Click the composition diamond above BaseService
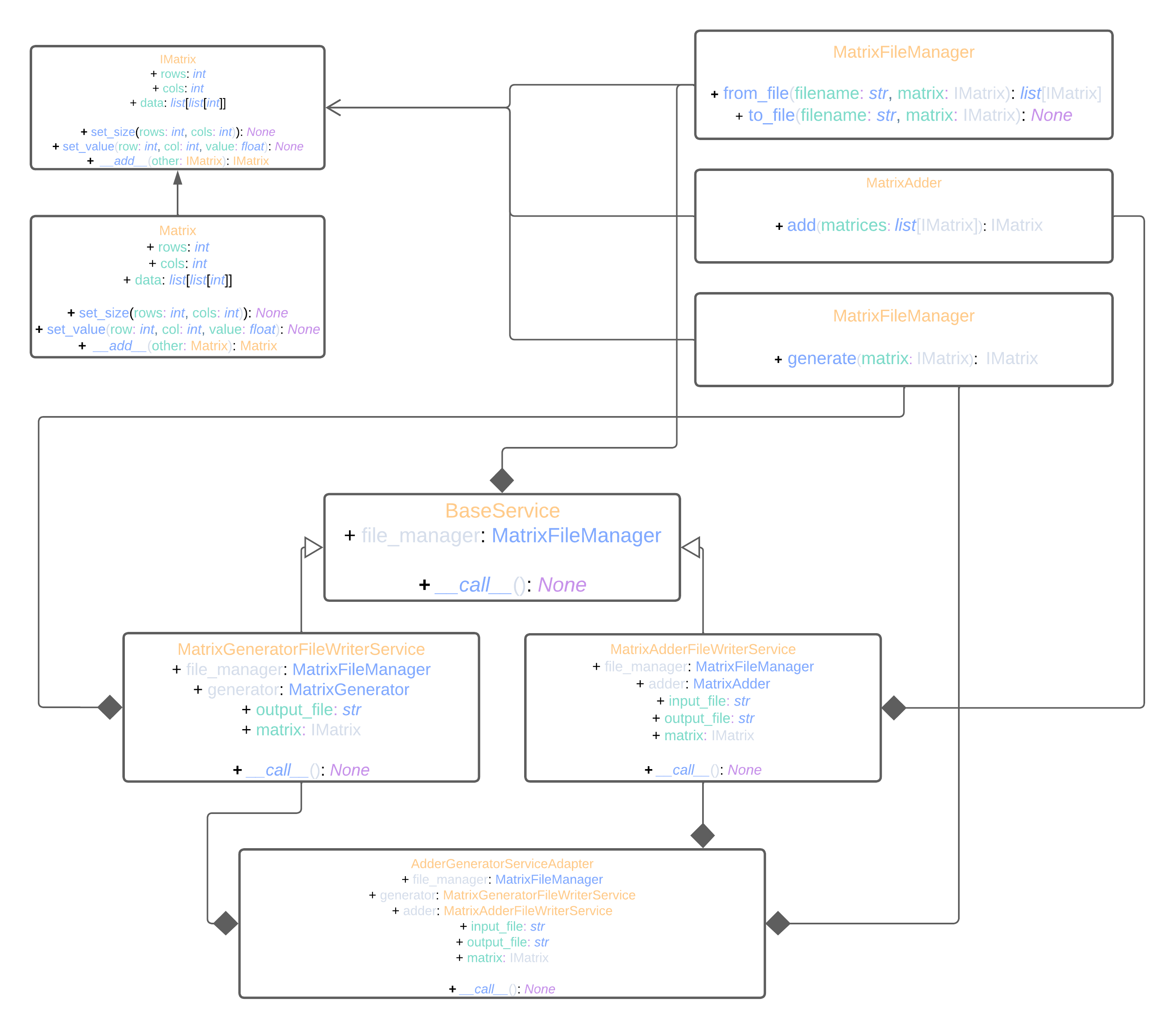Image resolution: width=1176 pixels, height=1029 pixels. coord(501,480)
